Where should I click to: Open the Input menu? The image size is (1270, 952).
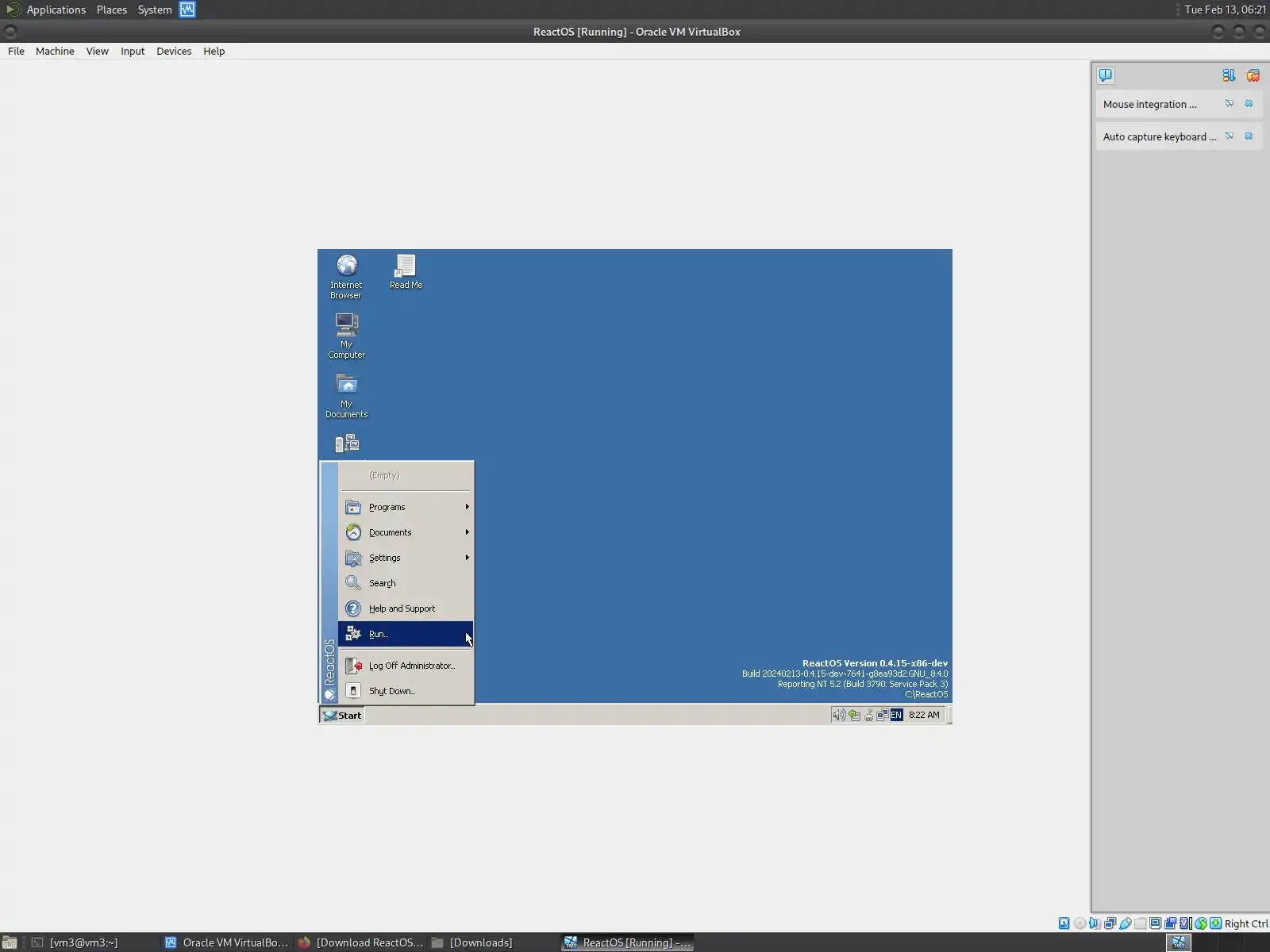tap(133, 51)
